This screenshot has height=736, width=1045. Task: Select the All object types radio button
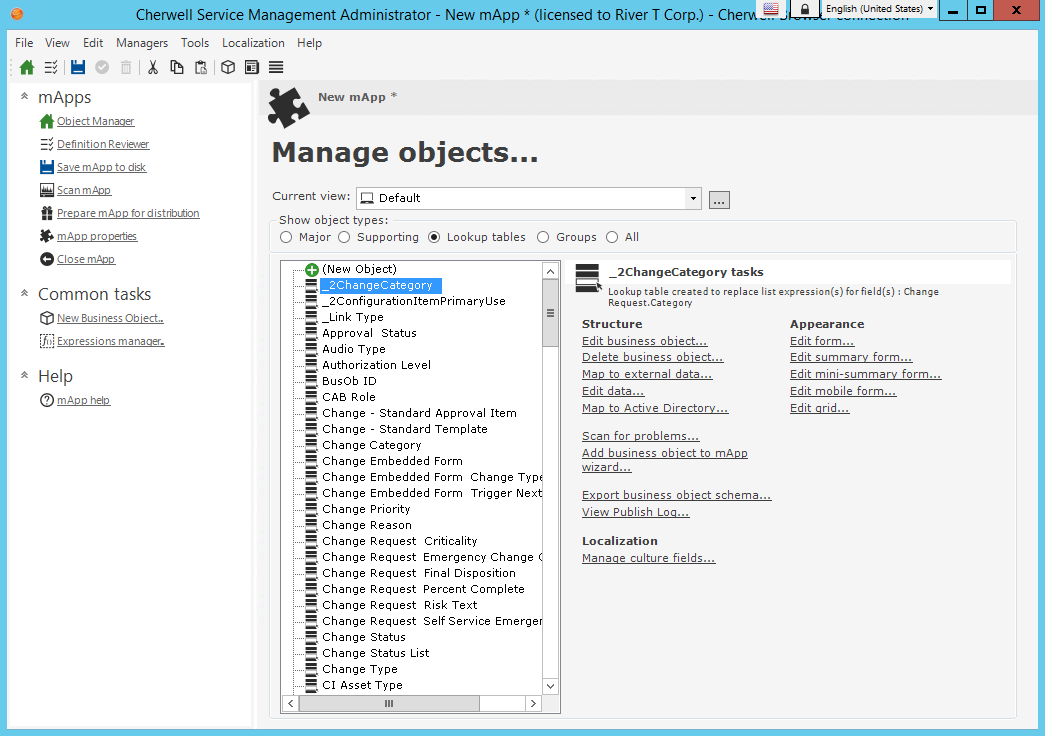click(x=612, y=237)
